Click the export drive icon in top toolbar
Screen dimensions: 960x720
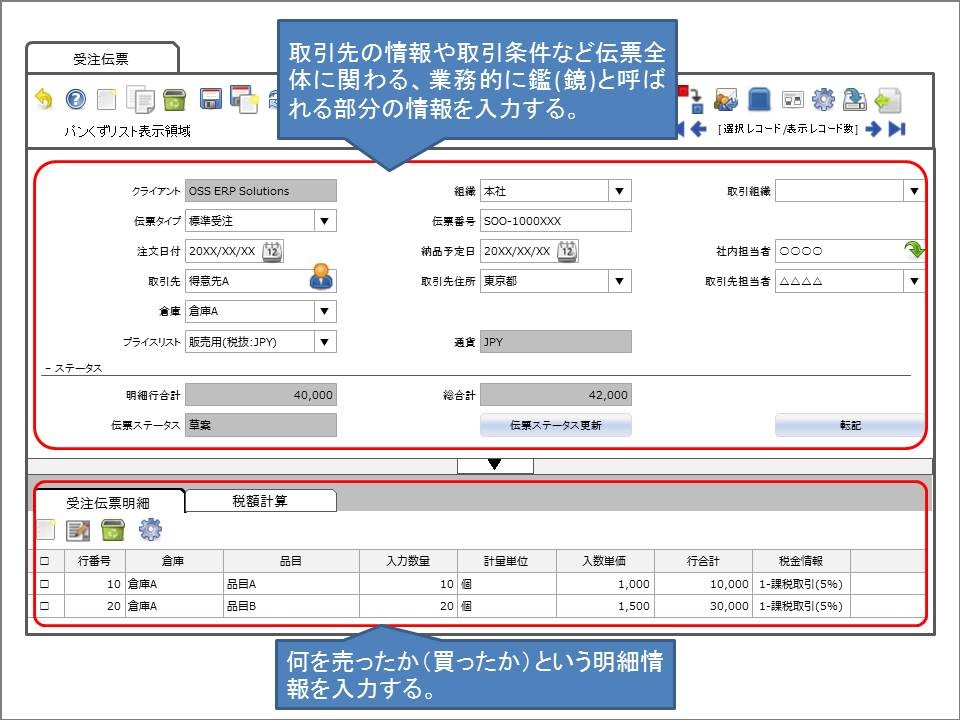click(855, 100)
